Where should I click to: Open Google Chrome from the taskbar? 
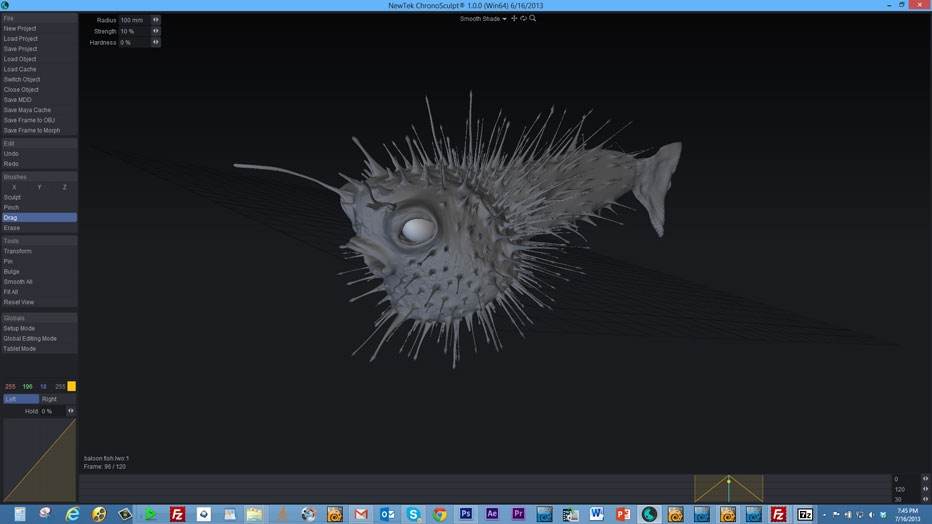point(440,514)
